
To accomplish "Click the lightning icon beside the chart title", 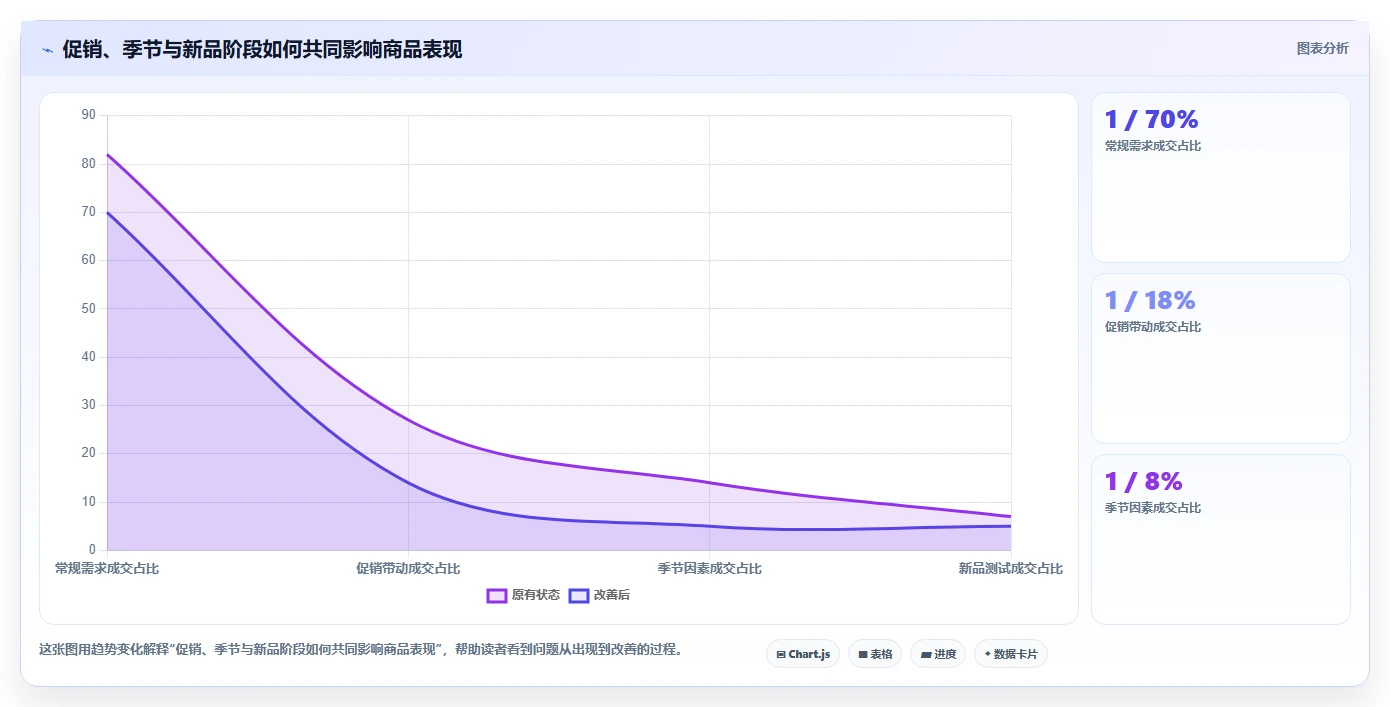I will 47,50.
